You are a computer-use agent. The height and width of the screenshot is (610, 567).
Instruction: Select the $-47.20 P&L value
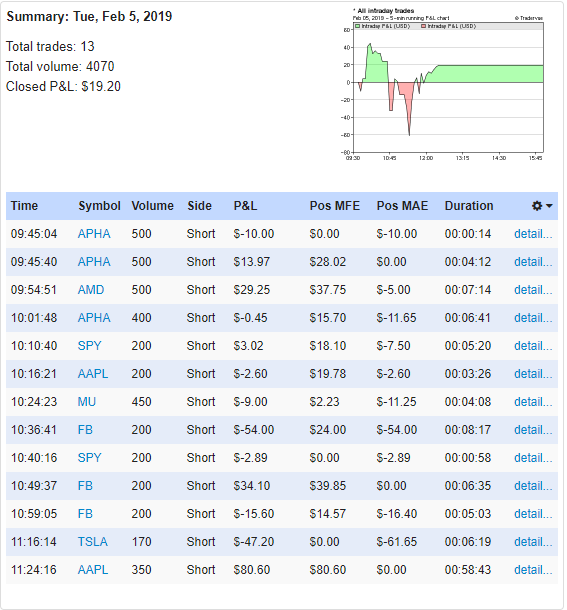[x=254, y=542]
